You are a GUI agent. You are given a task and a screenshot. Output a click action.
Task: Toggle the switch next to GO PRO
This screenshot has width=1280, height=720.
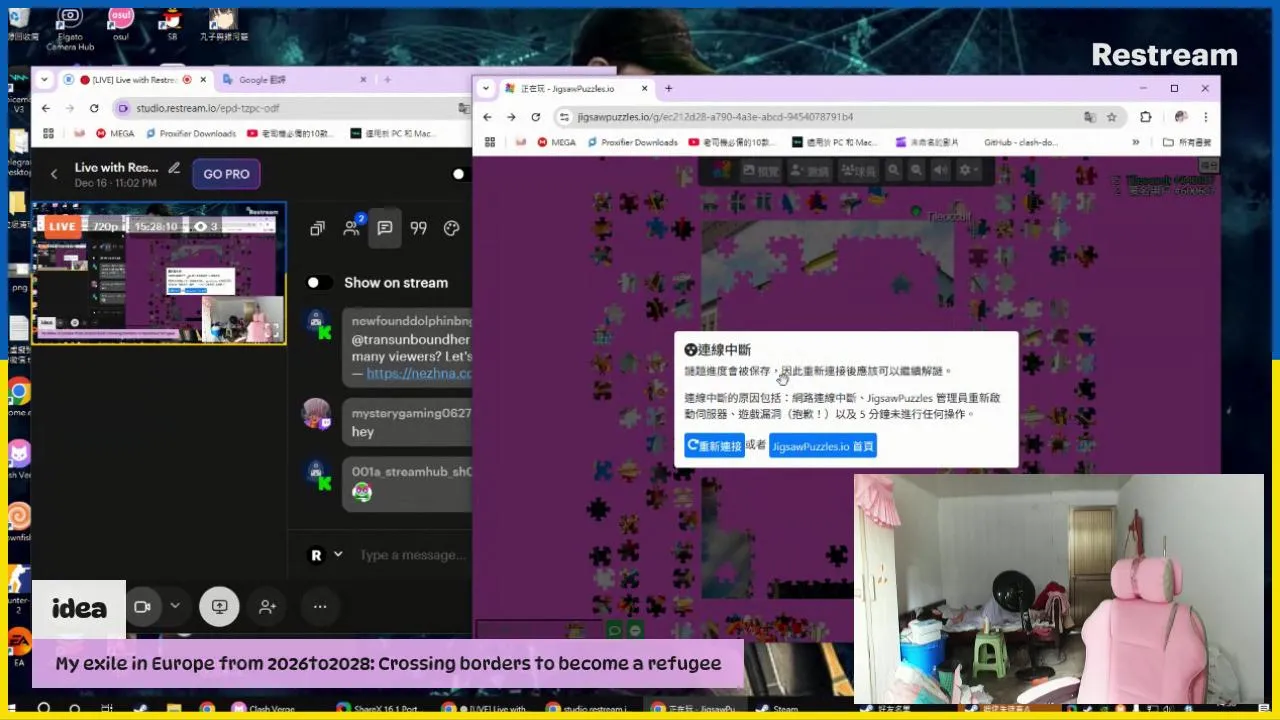459,174
